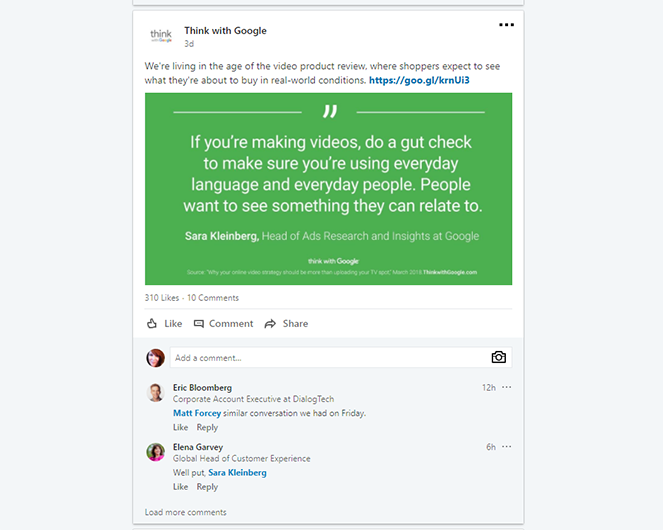The image size is (663, 530).
Task: Open options menu for Elena Garvey's comment
Action: (507, 446)
